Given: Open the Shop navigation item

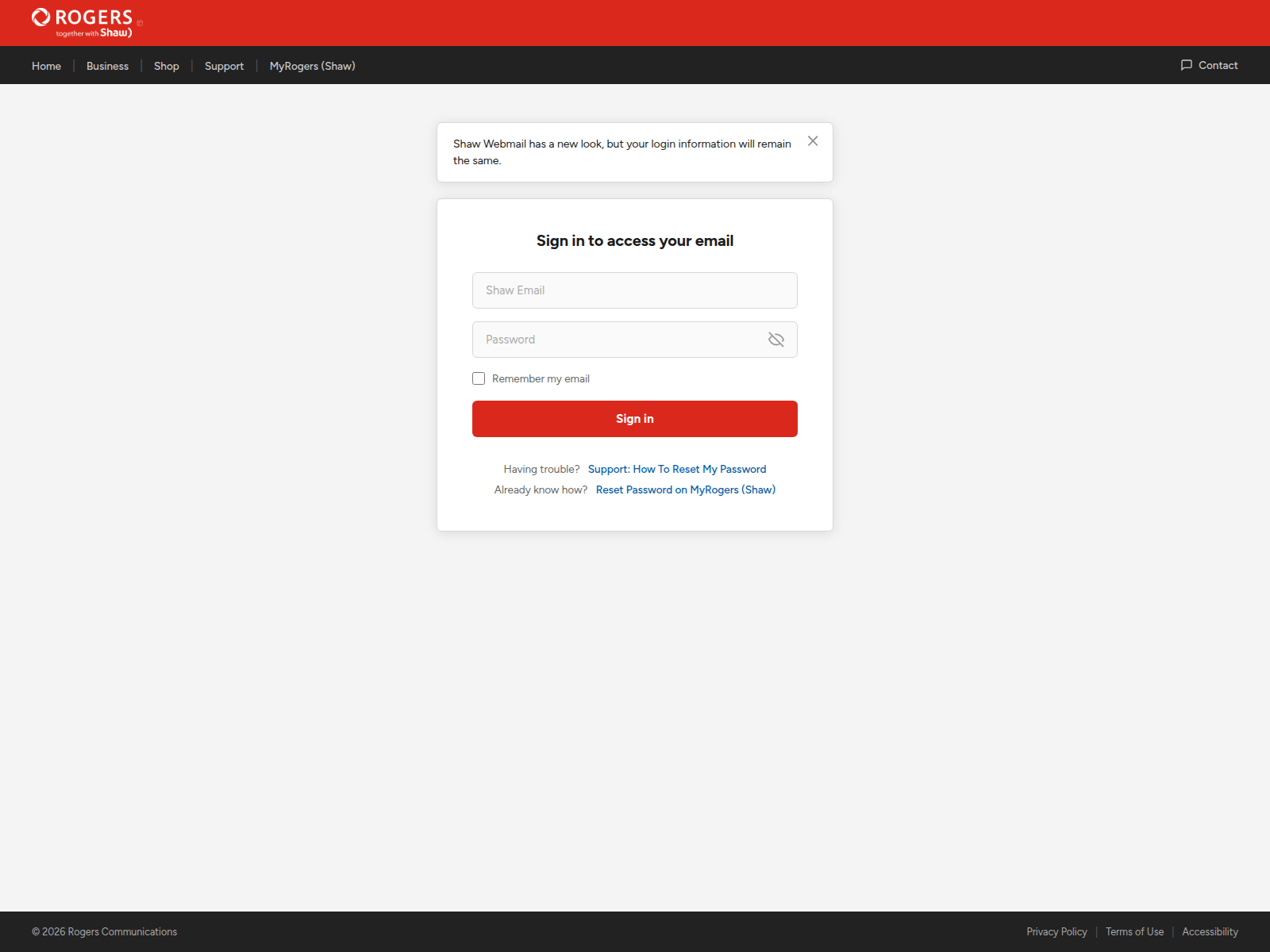Looking at the screenshot, I should (x=167, y=66).
